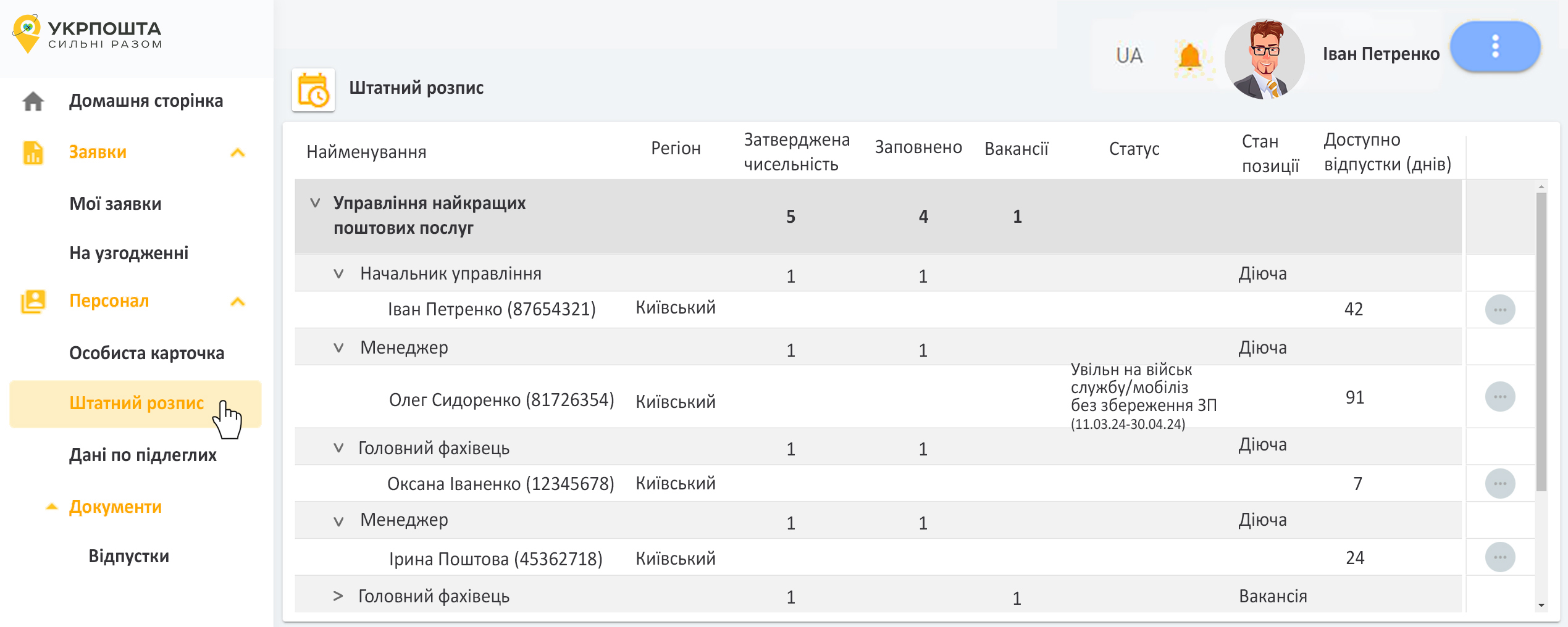The width and height of the screenshot is (1568, 627).
Task: Open the blue three-dot user menu
Action: [x=1495, y=47]
